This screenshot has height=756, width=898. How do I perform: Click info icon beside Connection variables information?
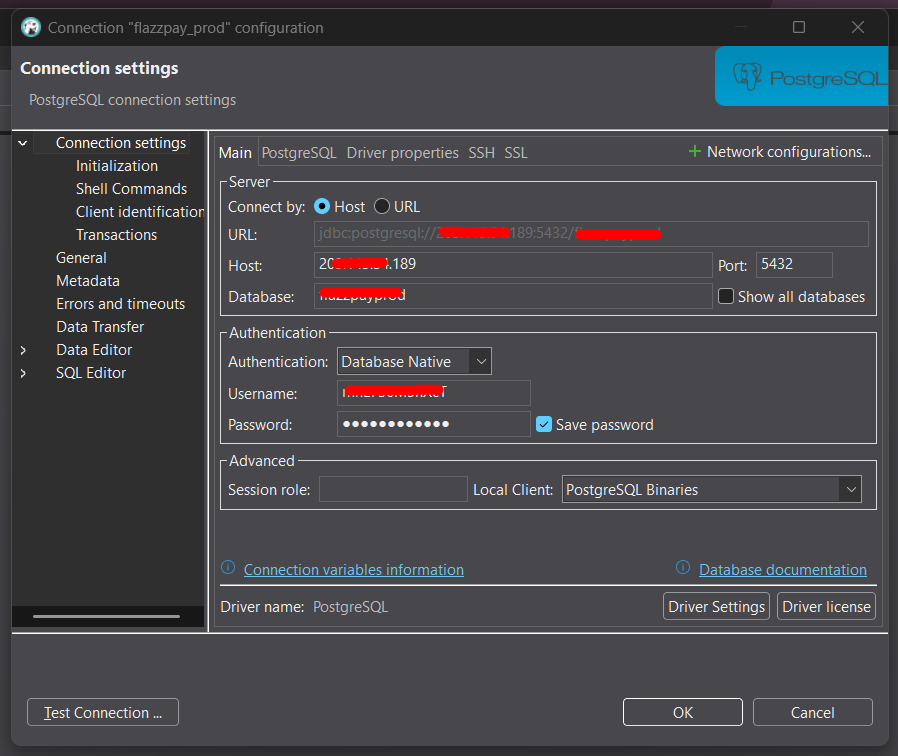pyautogui.click(x=228, y=568)
